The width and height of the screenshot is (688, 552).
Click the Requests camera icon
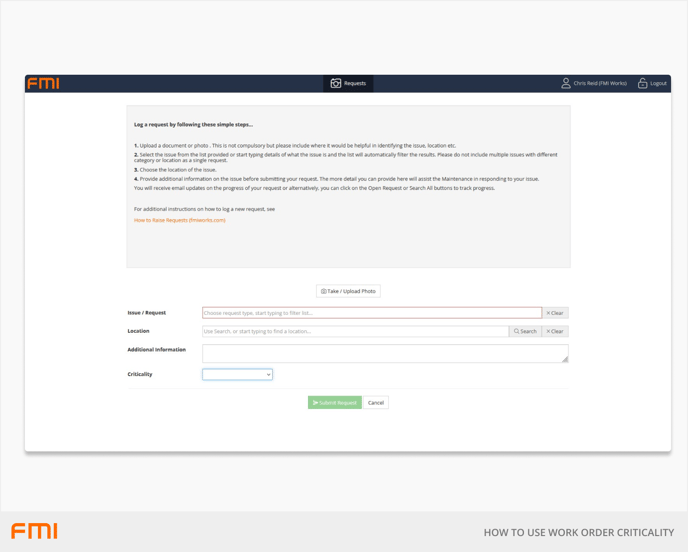336,84
